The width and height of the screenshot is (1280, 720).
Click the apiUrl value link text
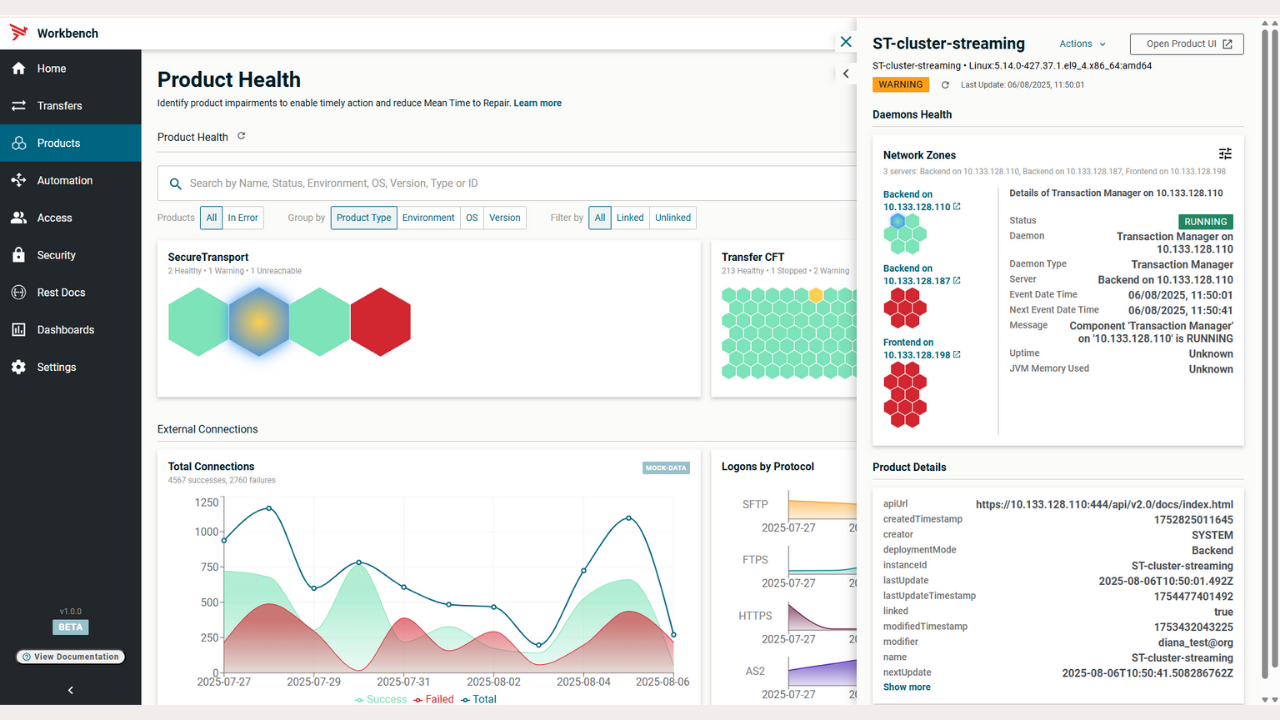1104,505
